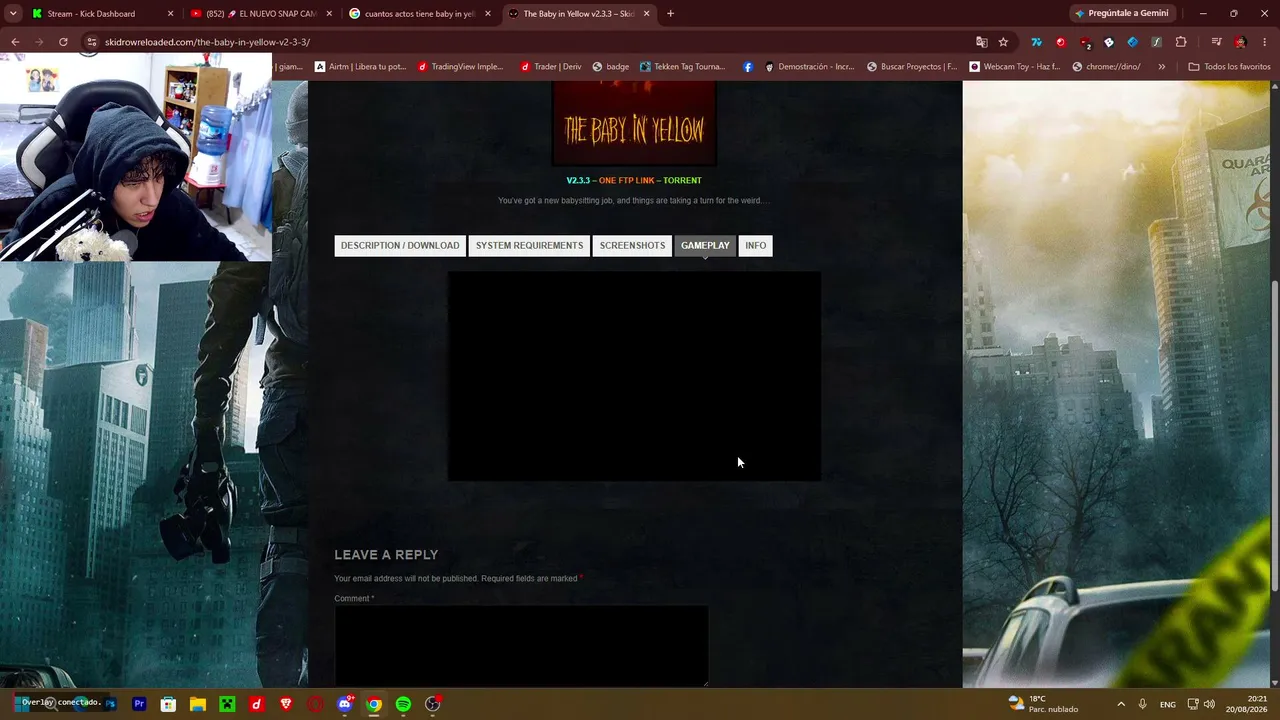The height and width of the screenshot is (720, 1280).
Task: Bookmark this page with the star icon
Action: click(x=1003, y=42)
